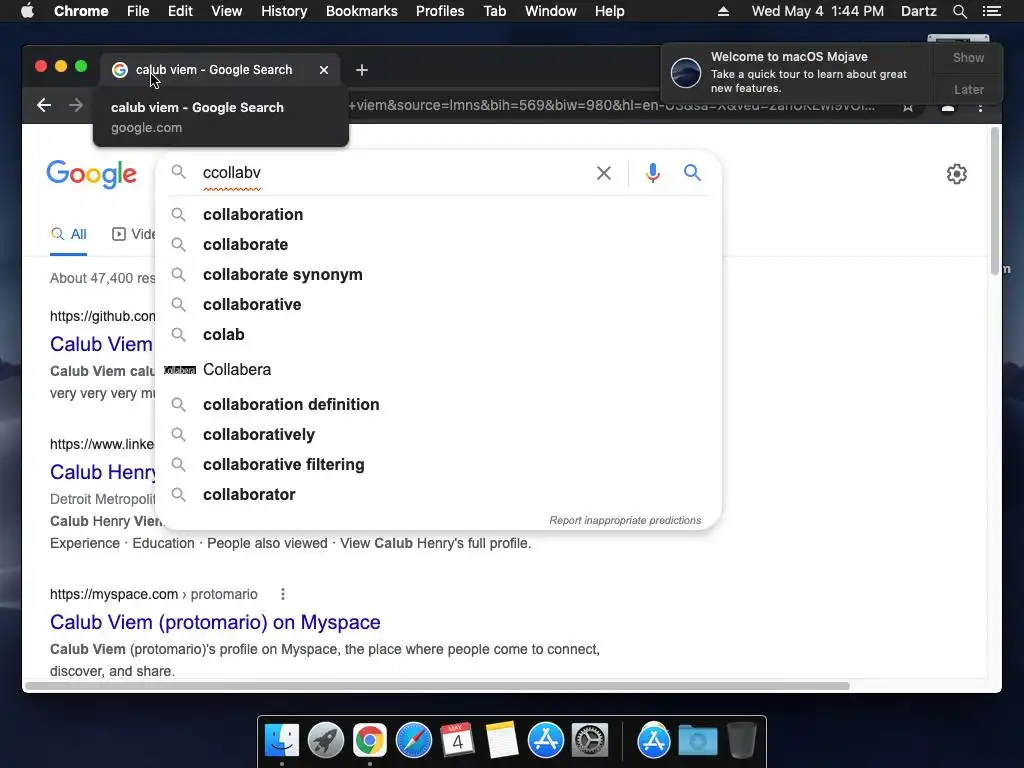Open Finder from the dock
The height and width of the screenshot is (768, 1024).
click(x=281, y=741)
